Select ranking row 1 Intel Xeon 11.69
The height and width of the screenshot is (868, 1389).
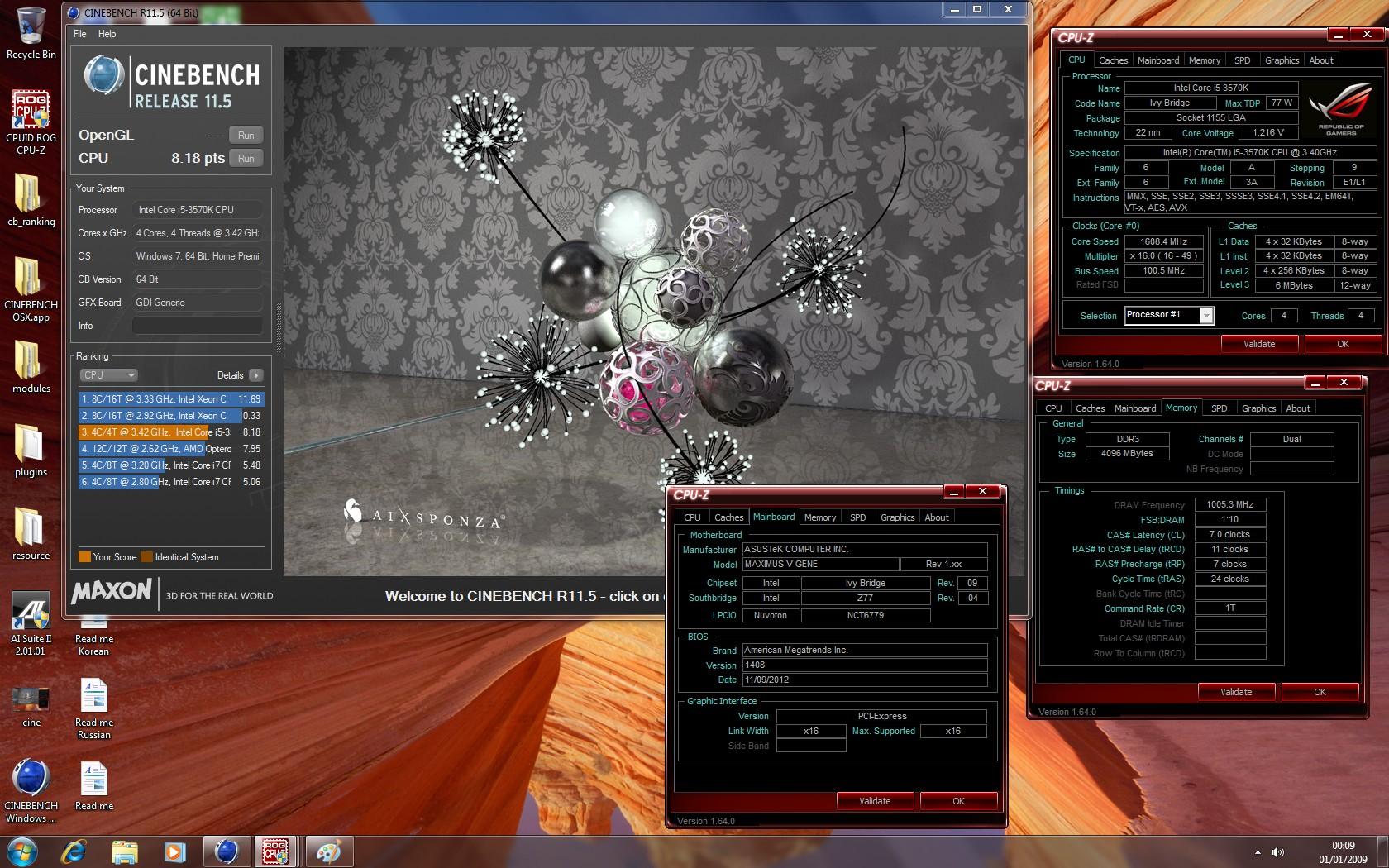pyautogui.click(x=171, y=399)
